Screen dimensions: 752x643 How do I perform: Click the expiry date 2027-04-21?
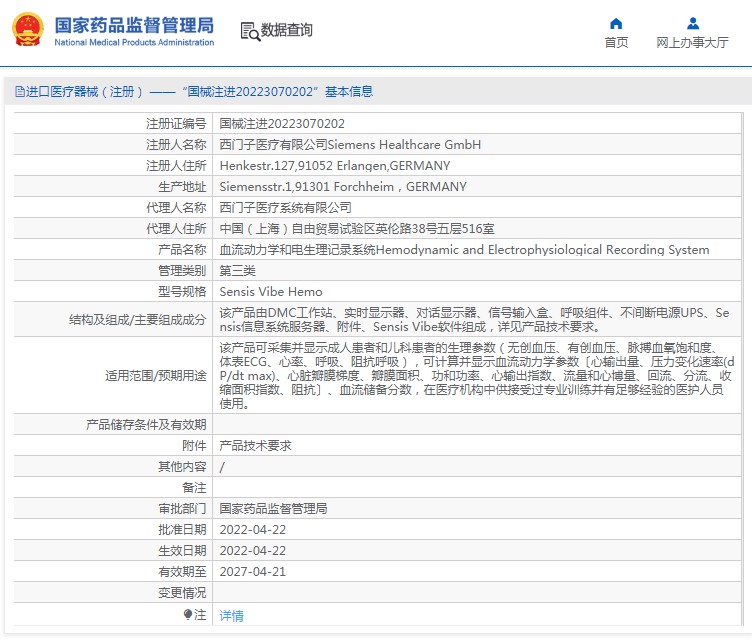[252, 572]
